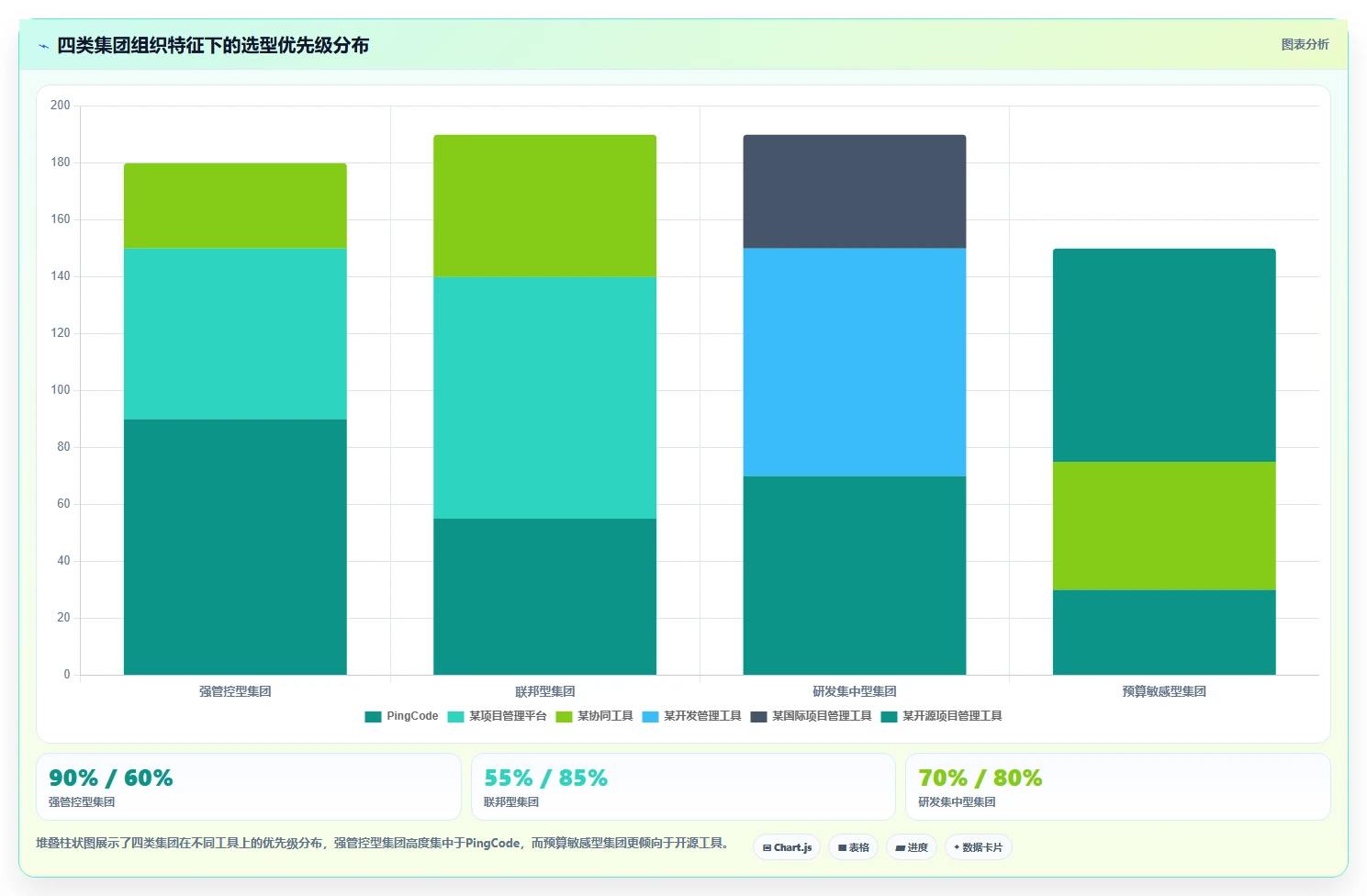Screen dimensions: 1367x896
Task: Click the chart title 四类集团组织特征下的选型优先级分布
Action: 213,45
